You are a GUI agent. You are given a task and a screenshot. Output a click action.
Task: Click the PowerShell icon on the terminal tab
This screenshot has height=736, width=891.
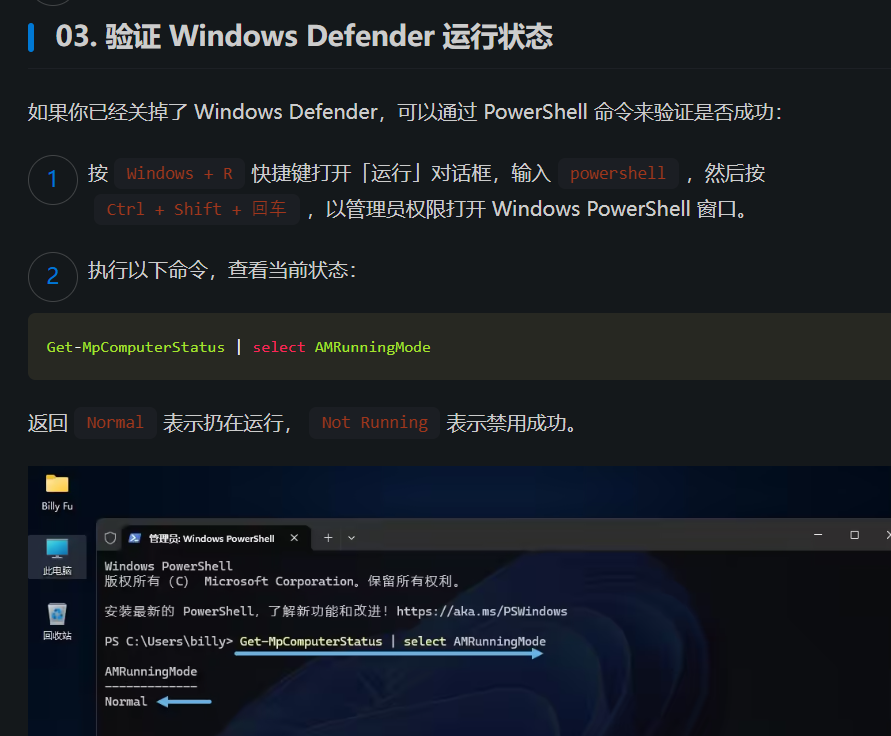click(x=134, y=538)
